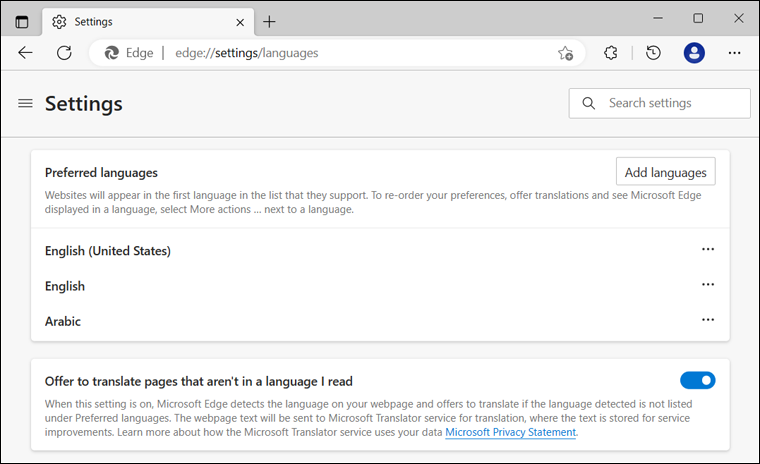Open the tab actions menu icon
Viewport: 760px width, 464px height.
coord(22,22)
